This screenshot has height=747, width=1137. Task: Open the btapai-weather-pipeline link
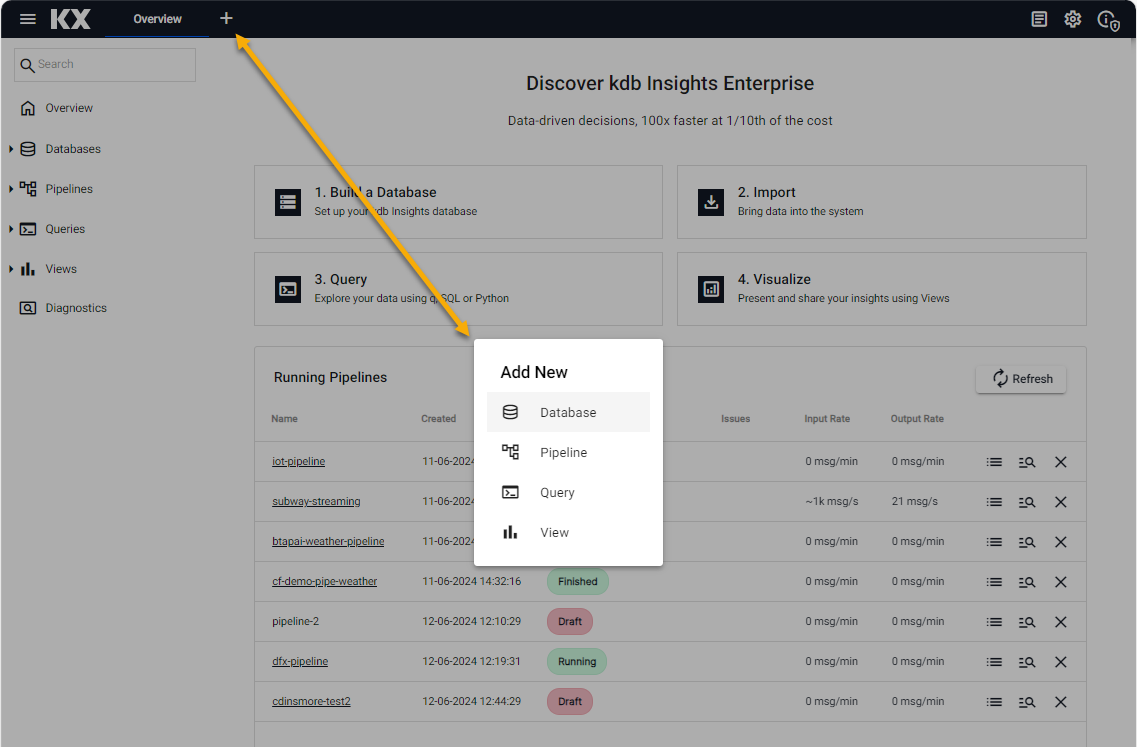pos(328,541)
